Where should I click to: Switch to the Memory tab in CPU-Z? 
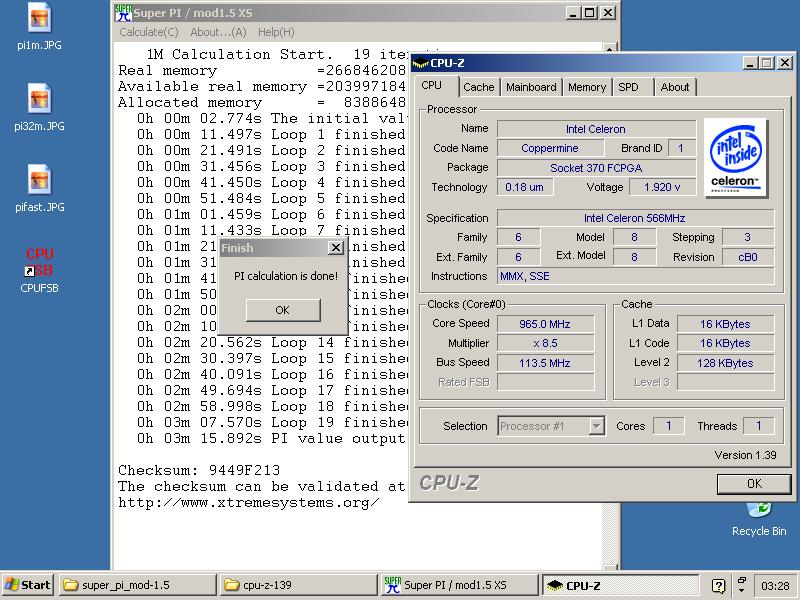pyautogui.click(x=587, y=87)
